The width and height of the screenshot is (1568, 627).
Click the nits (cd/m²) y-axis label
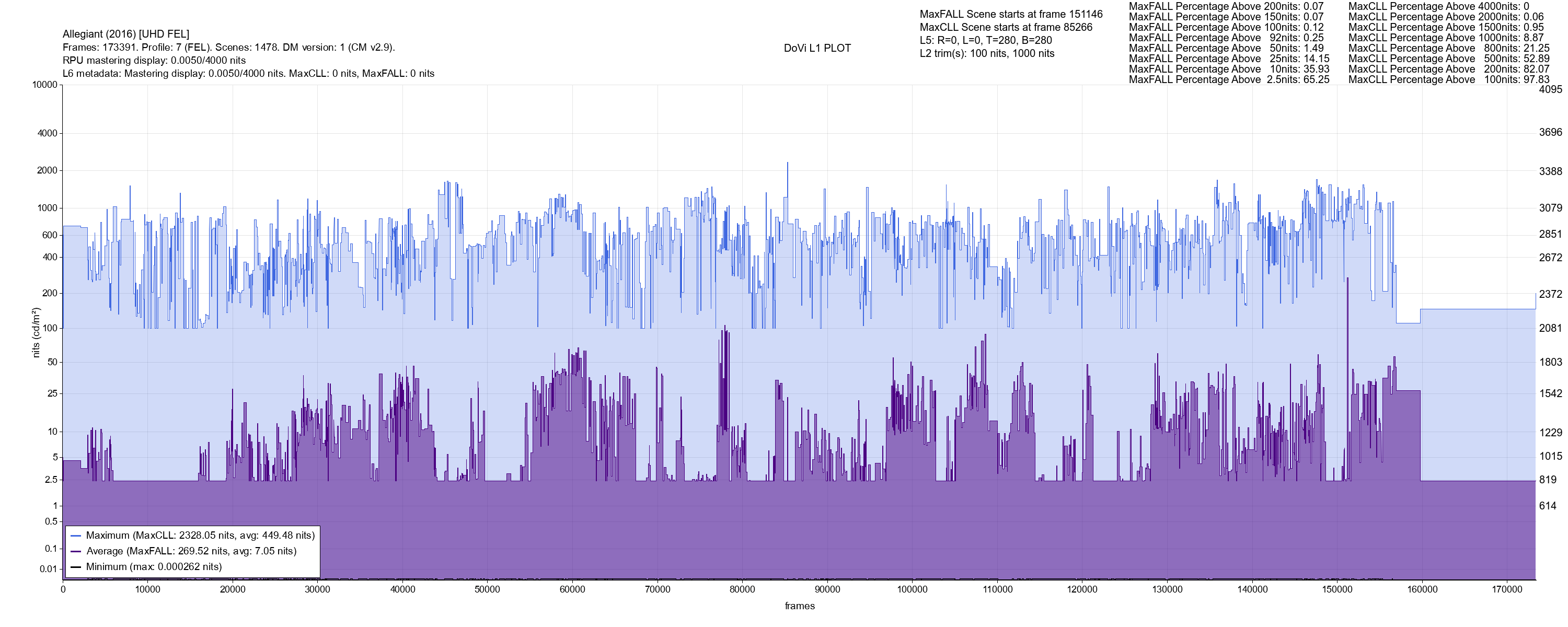36,332
